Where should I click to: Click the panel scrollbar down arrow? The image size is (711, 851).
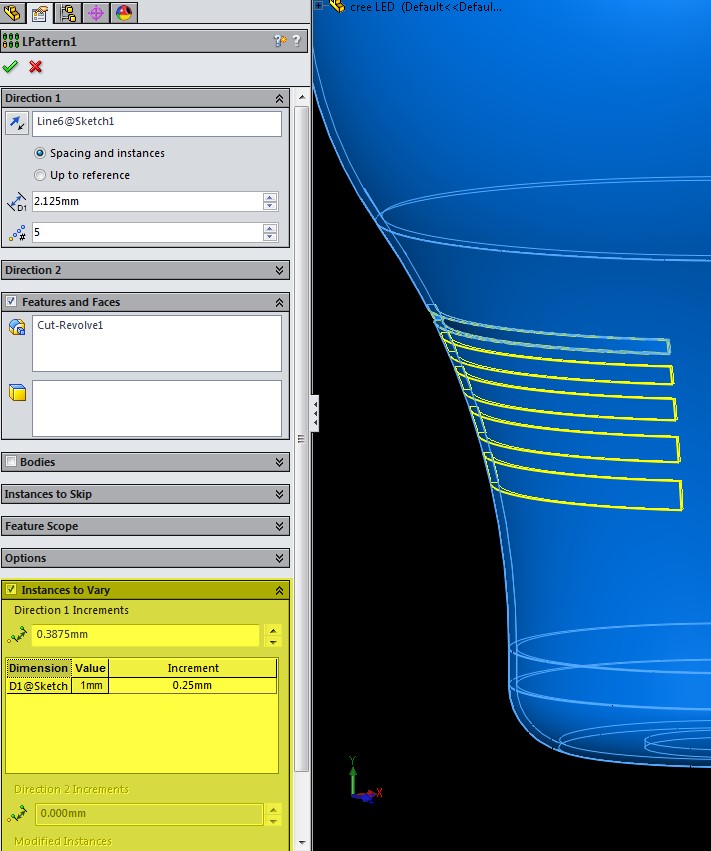[302, 843]
